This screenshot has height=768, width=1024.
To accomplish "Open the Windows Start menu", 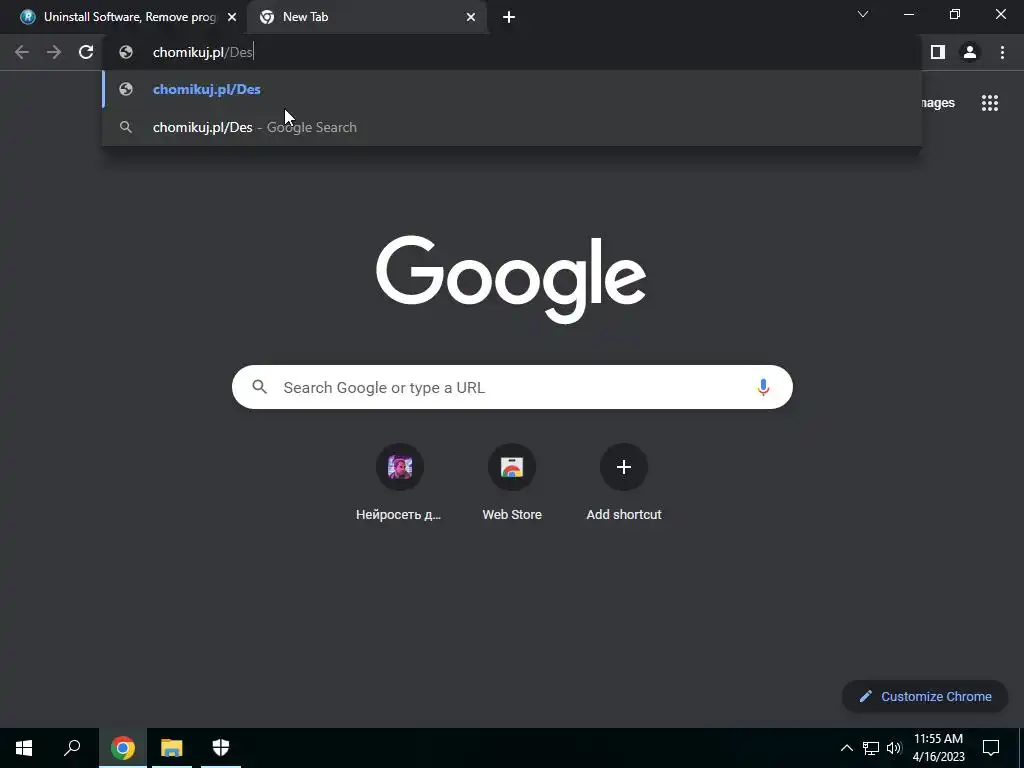I will 24,748.
